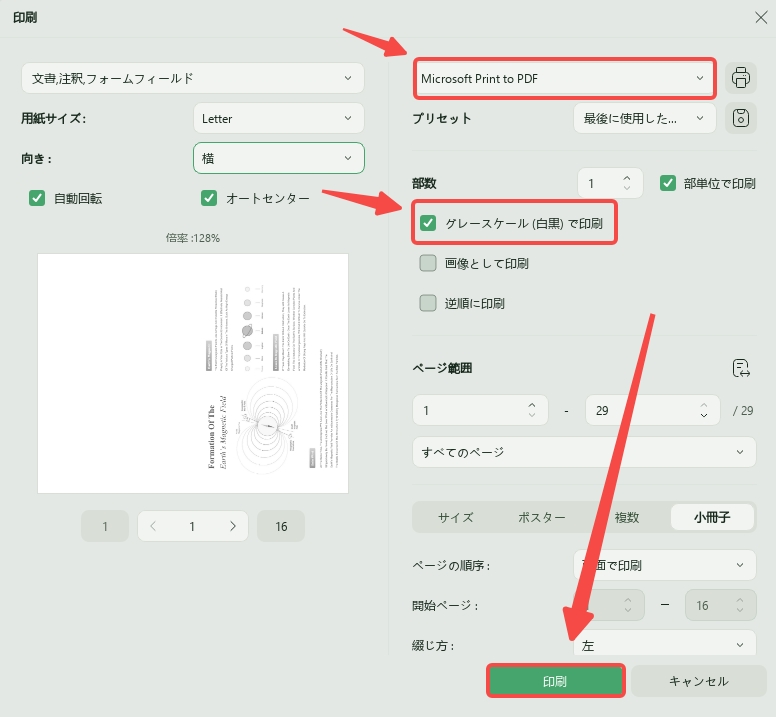This screenshot has width=776, height=717.
Task: Open すべてのページ dropdown
Action: (x=584, y=452)
